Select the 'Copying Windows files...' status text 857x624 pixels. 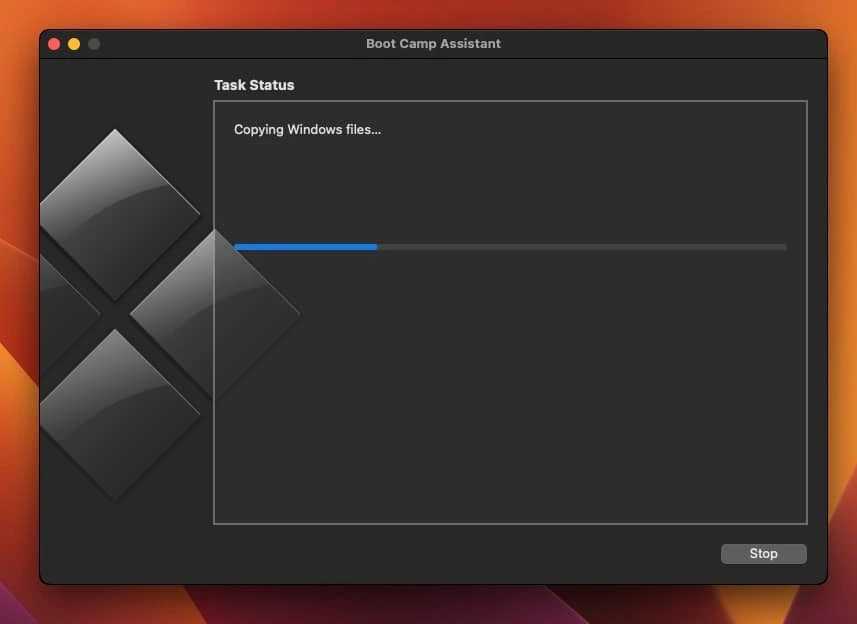point(307,130)
